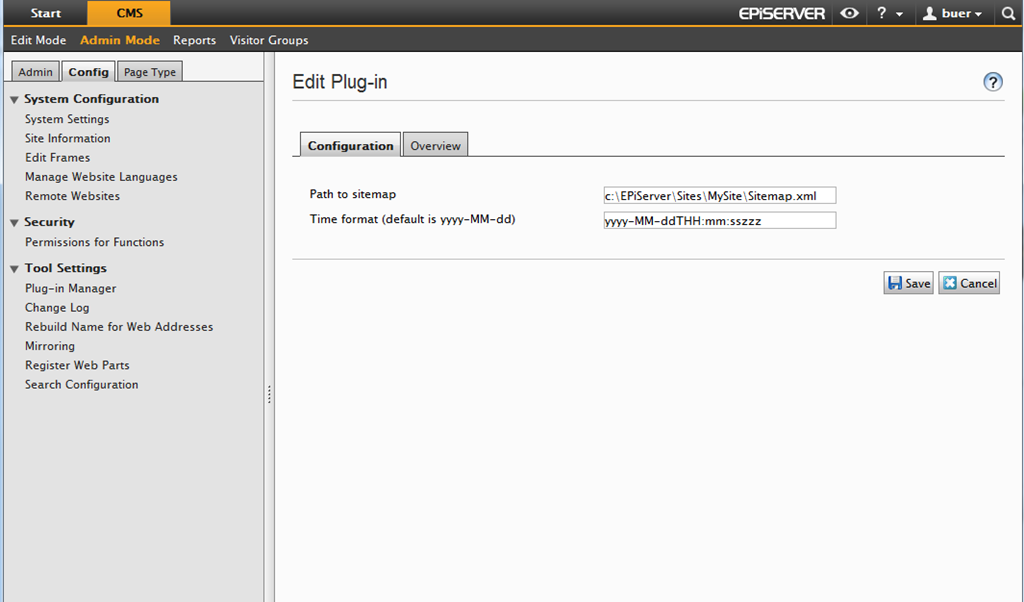Click the panel splitter handle
This screenshot has height=602, width=1024.
coord(269,396)
